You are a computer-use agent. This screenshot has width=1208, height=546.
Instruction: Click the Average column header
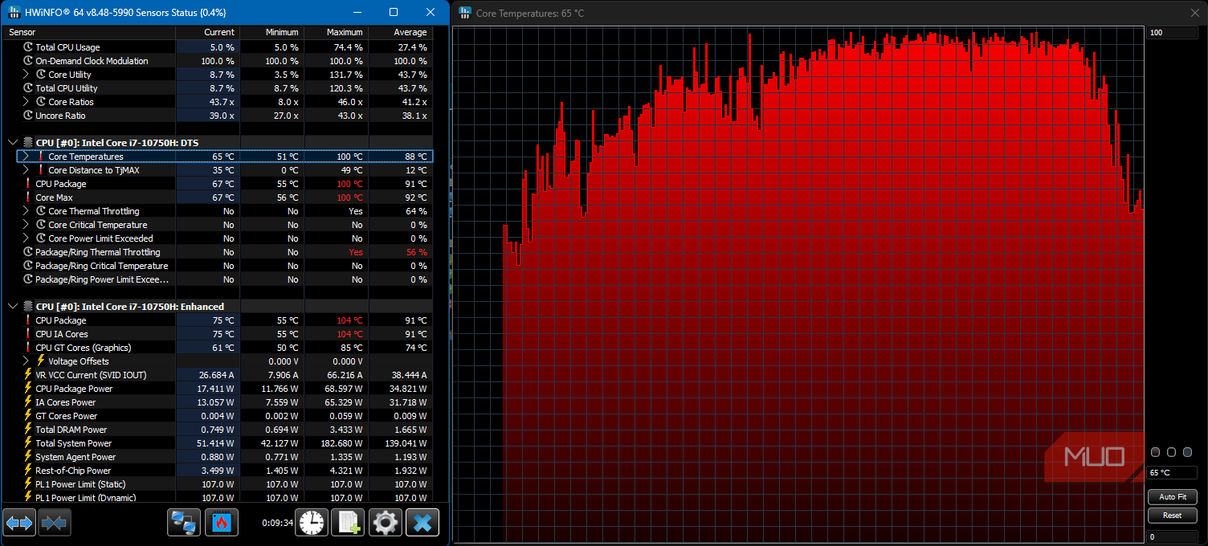tap(400, 32)
